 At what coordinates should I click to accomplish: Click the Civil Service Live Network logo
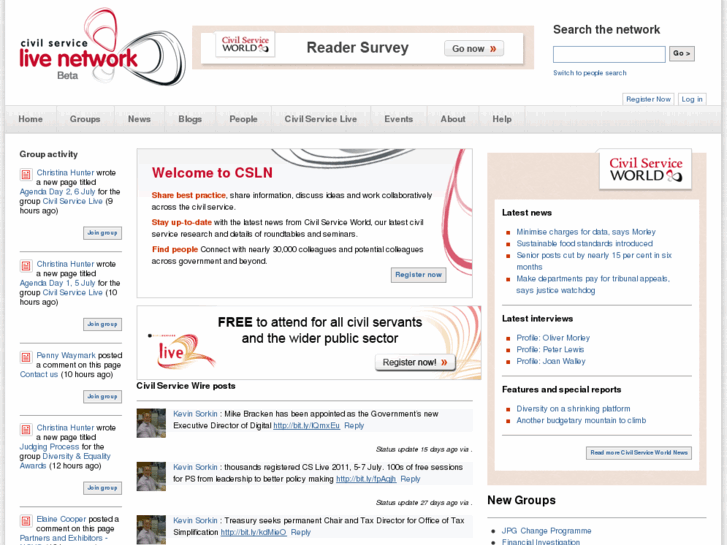click(102, 47)
